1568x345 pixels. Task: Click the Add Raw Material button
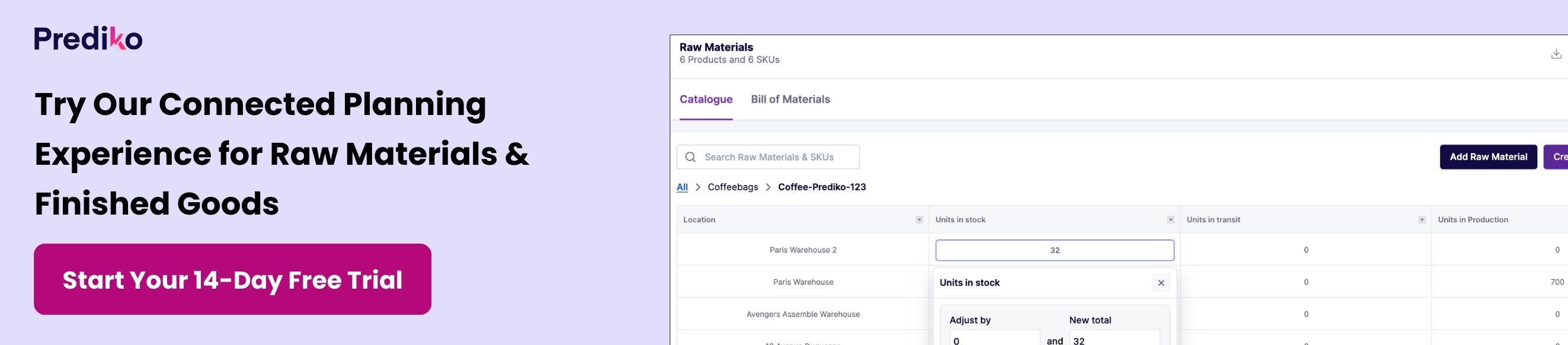tap(1488, 157)
